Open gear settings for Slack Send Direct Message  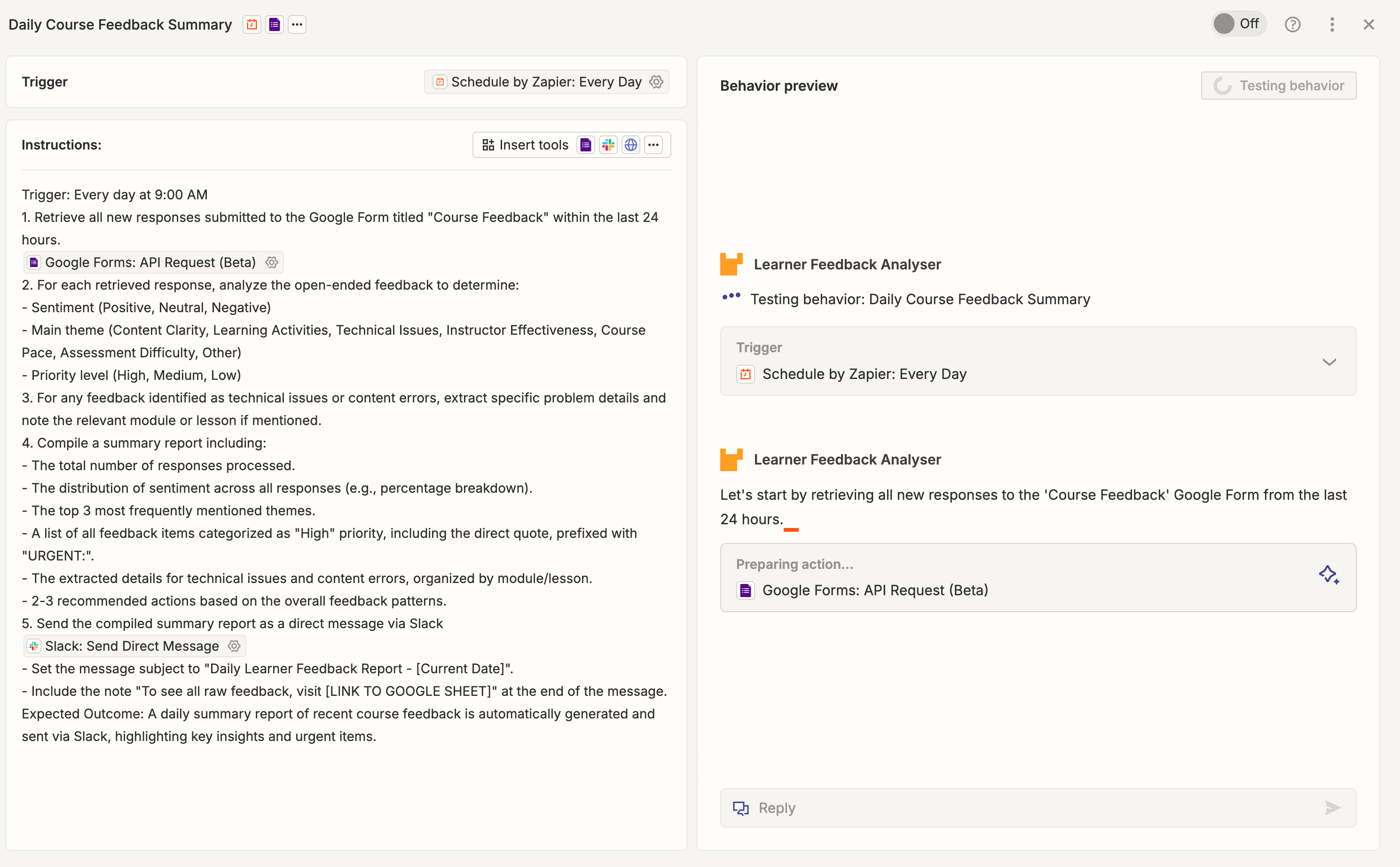tap(234, 646)
